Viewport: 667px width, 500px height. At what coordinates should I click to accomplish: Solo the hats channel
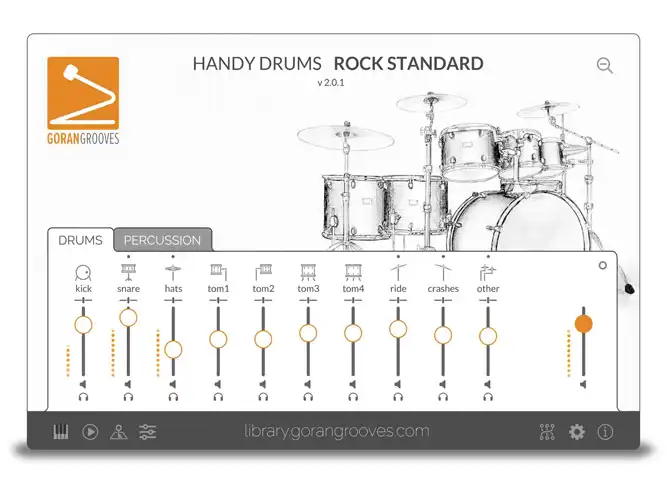pyautogui.click(x=173, y=397)
